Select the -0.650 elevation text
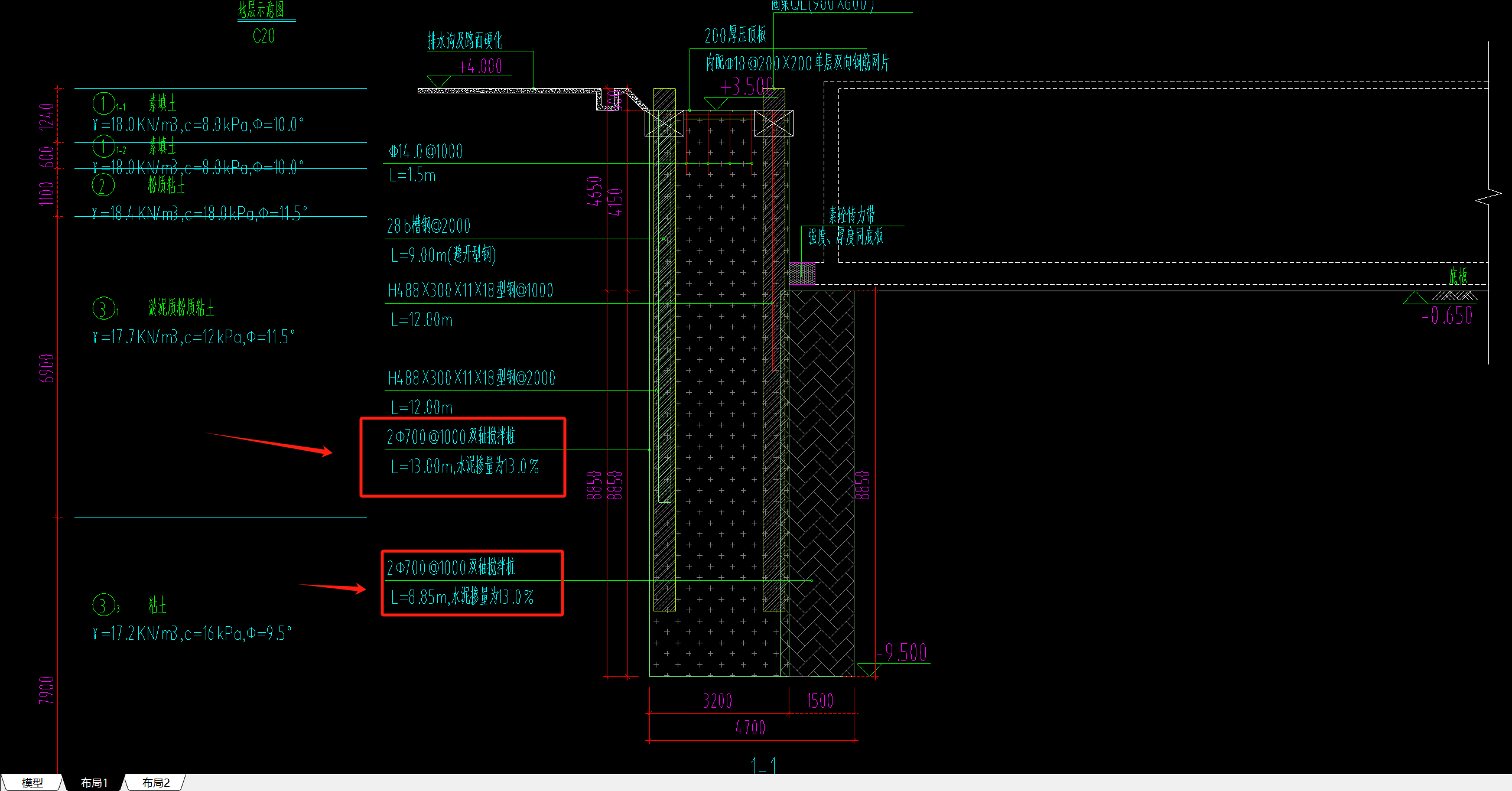This screenshot has height=791, width=1512. point(1447,316)
